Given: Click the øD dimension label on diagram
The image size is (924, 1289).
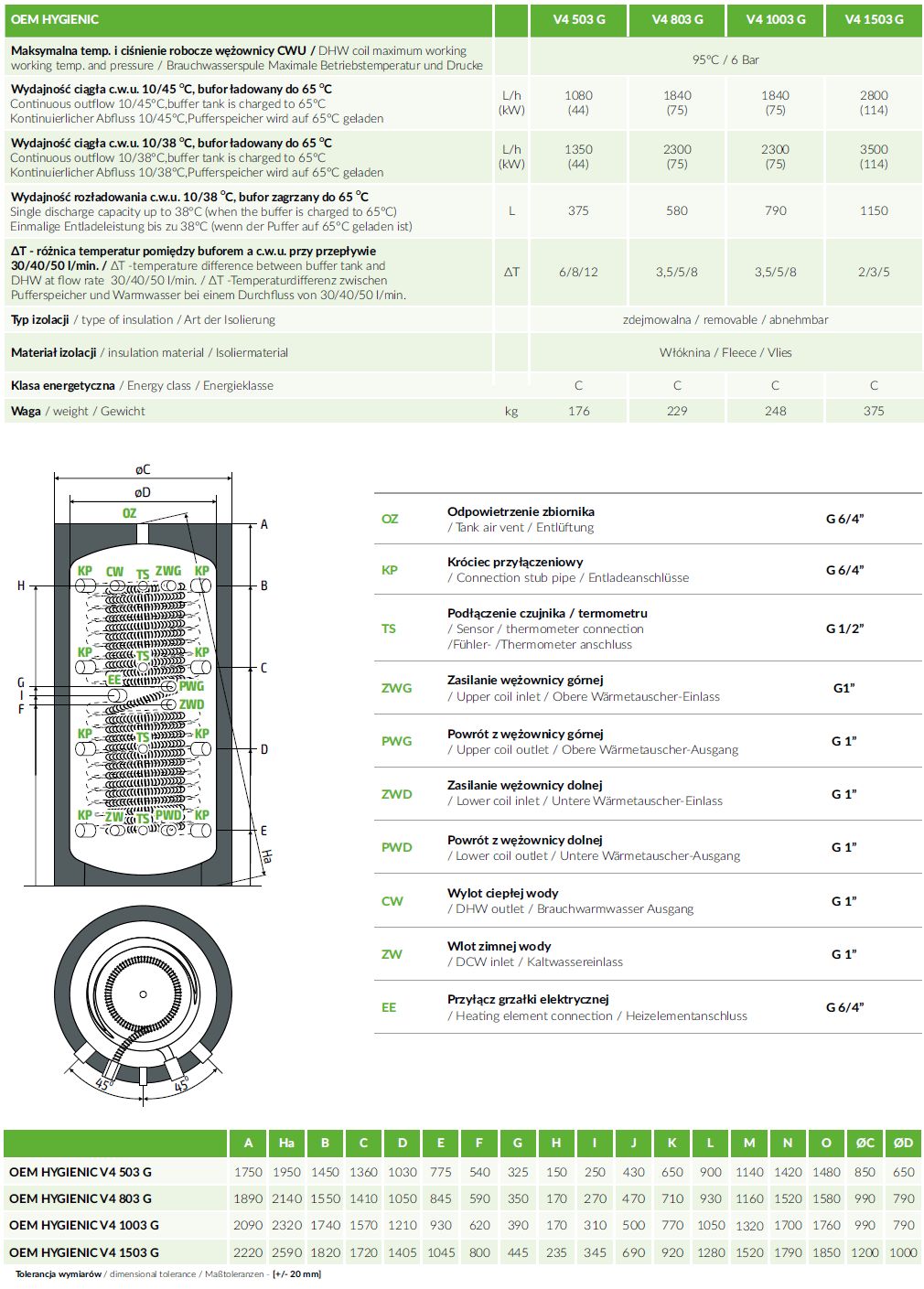Looking at the screenshot, I should click(143, 492).
